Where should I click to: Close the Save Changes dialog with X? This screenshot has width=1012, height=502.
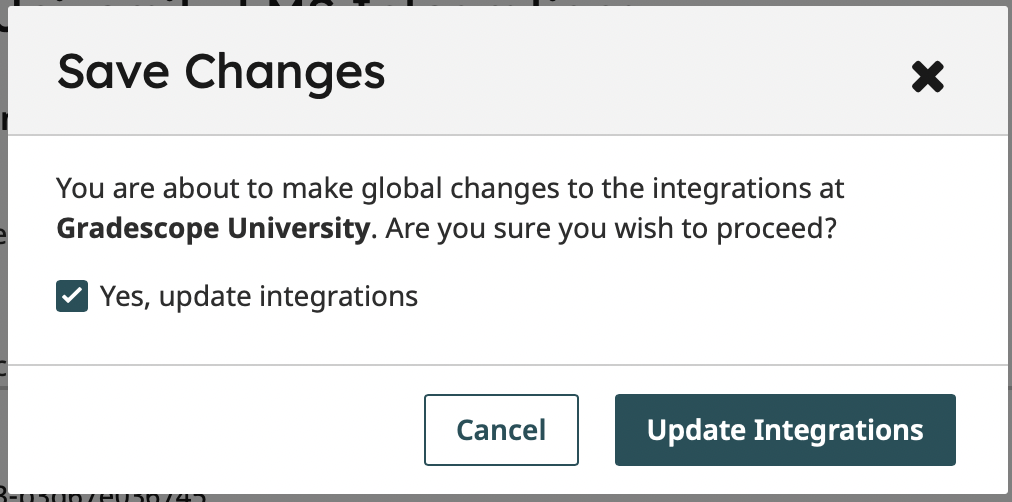(927, 77)
